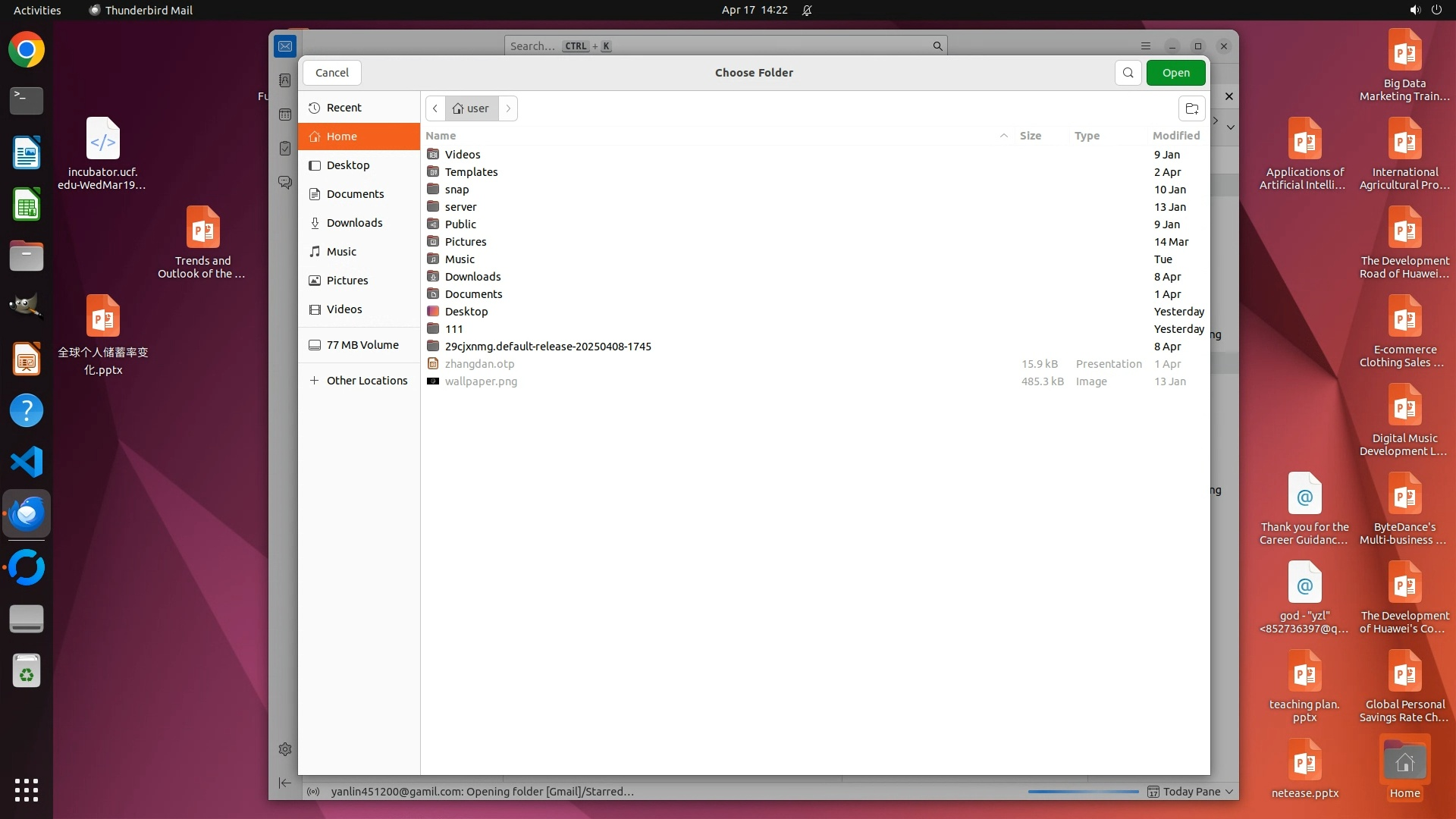Open Thunderbird address book icon
1456x819 pixels.
point(285,80)
